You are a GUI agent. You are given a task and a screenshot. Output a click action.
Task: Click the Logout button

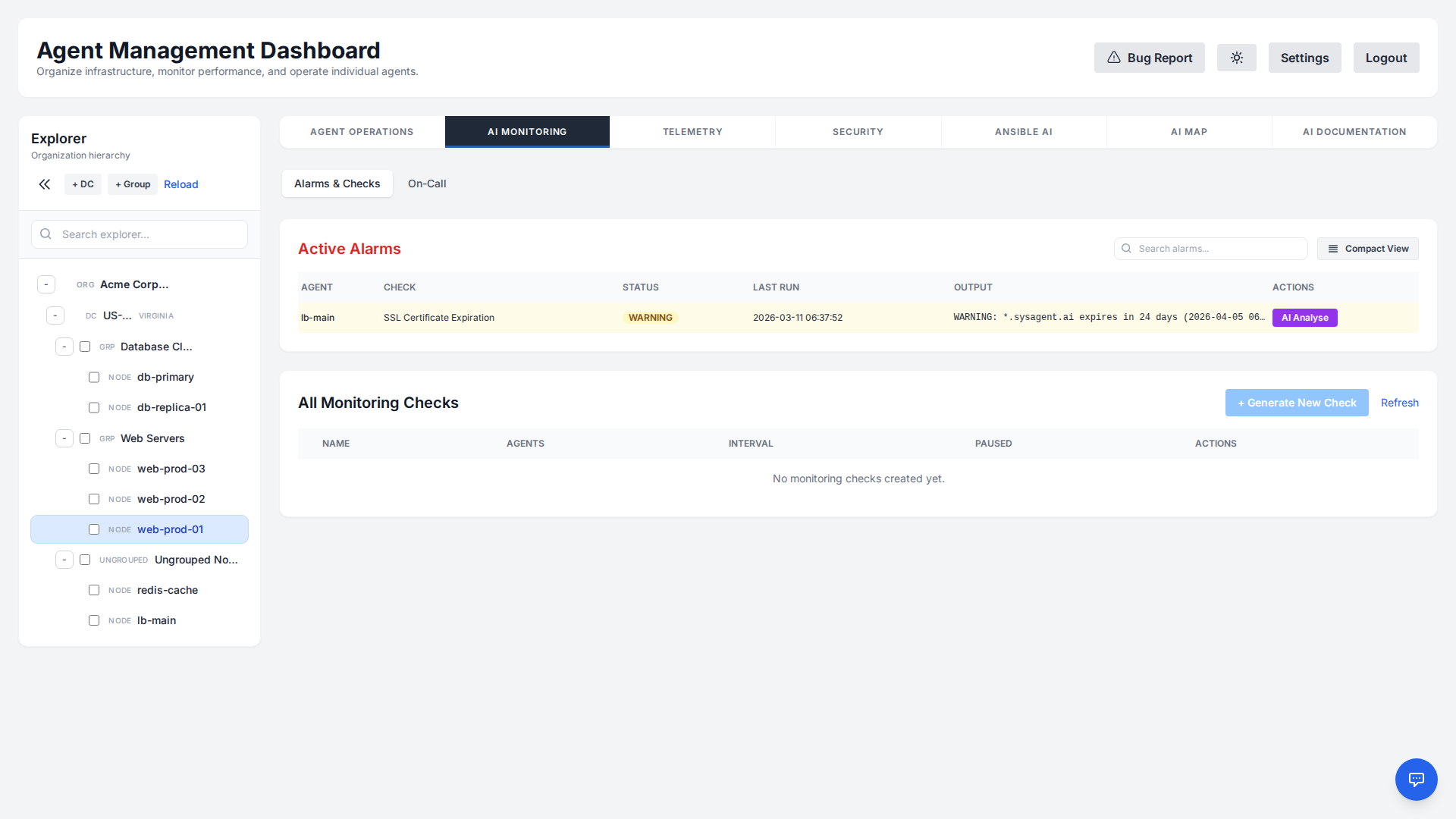1386,58
